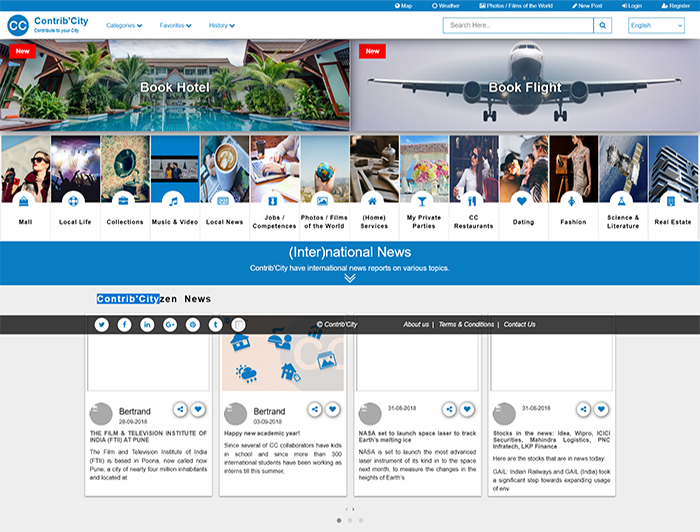Viewport: 700px width, 532px height.
Task: Select the first news carousel dot
Action: (x=338, y=520)
